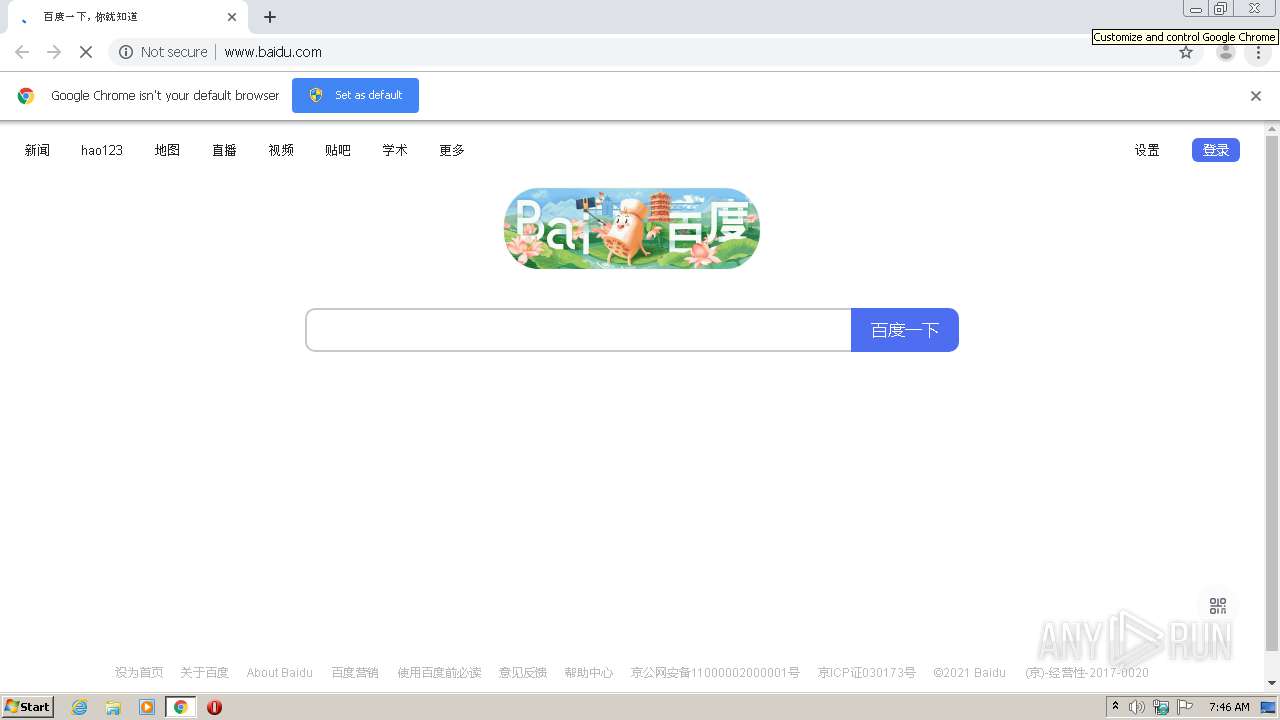Open the 新闻 link

(37, 150)
